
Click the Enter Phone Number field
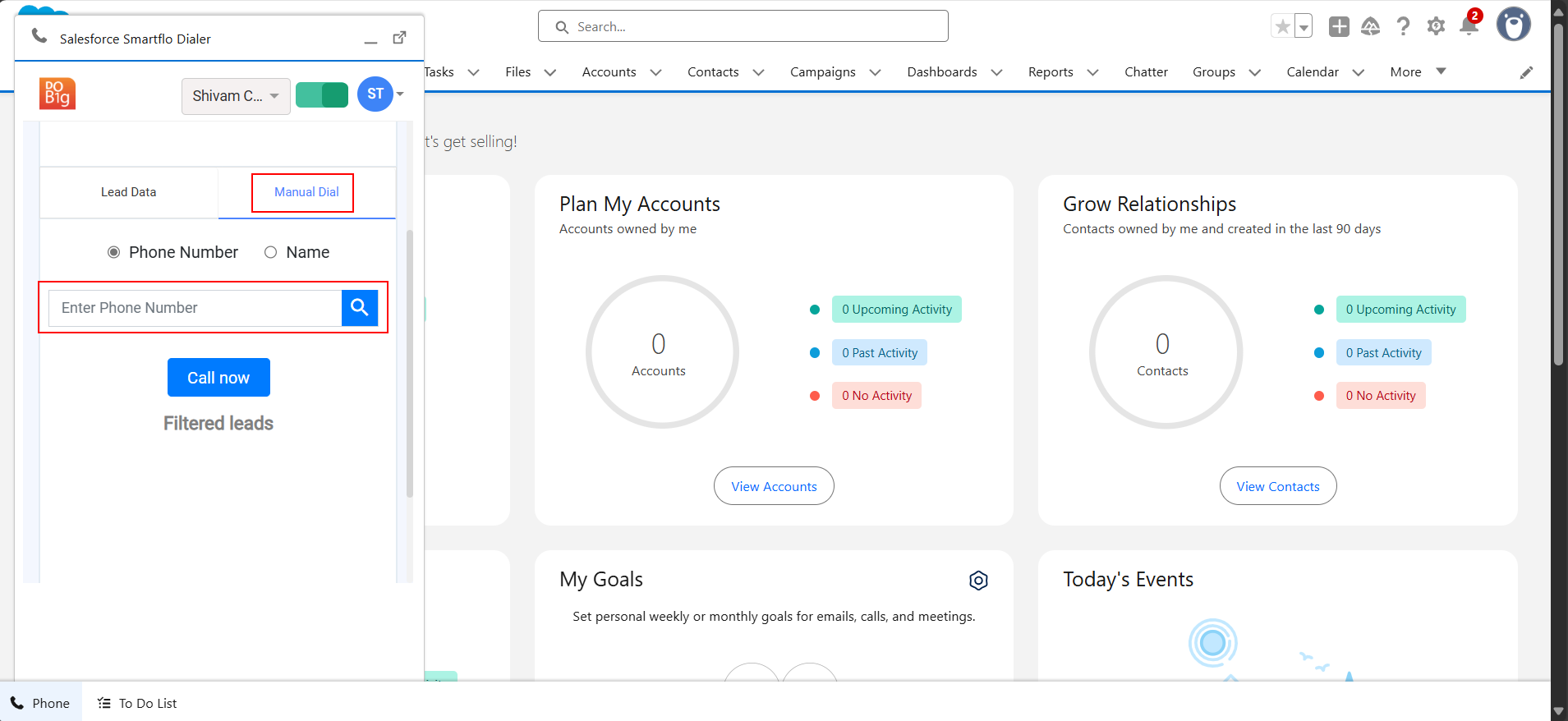click(195, 308)
